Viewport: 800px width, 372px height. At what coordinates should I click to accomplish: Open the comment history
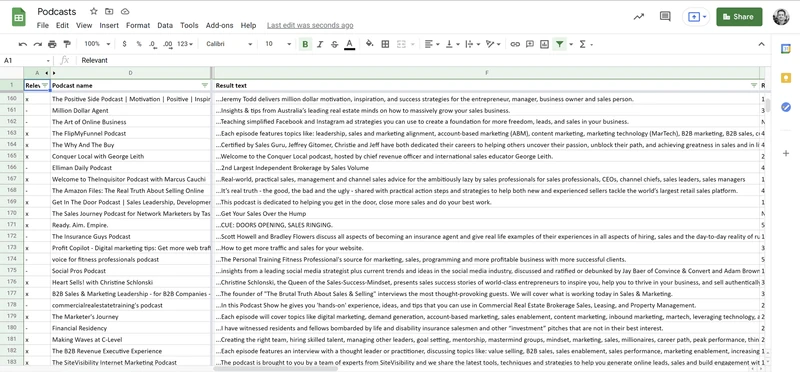(665, 17)
